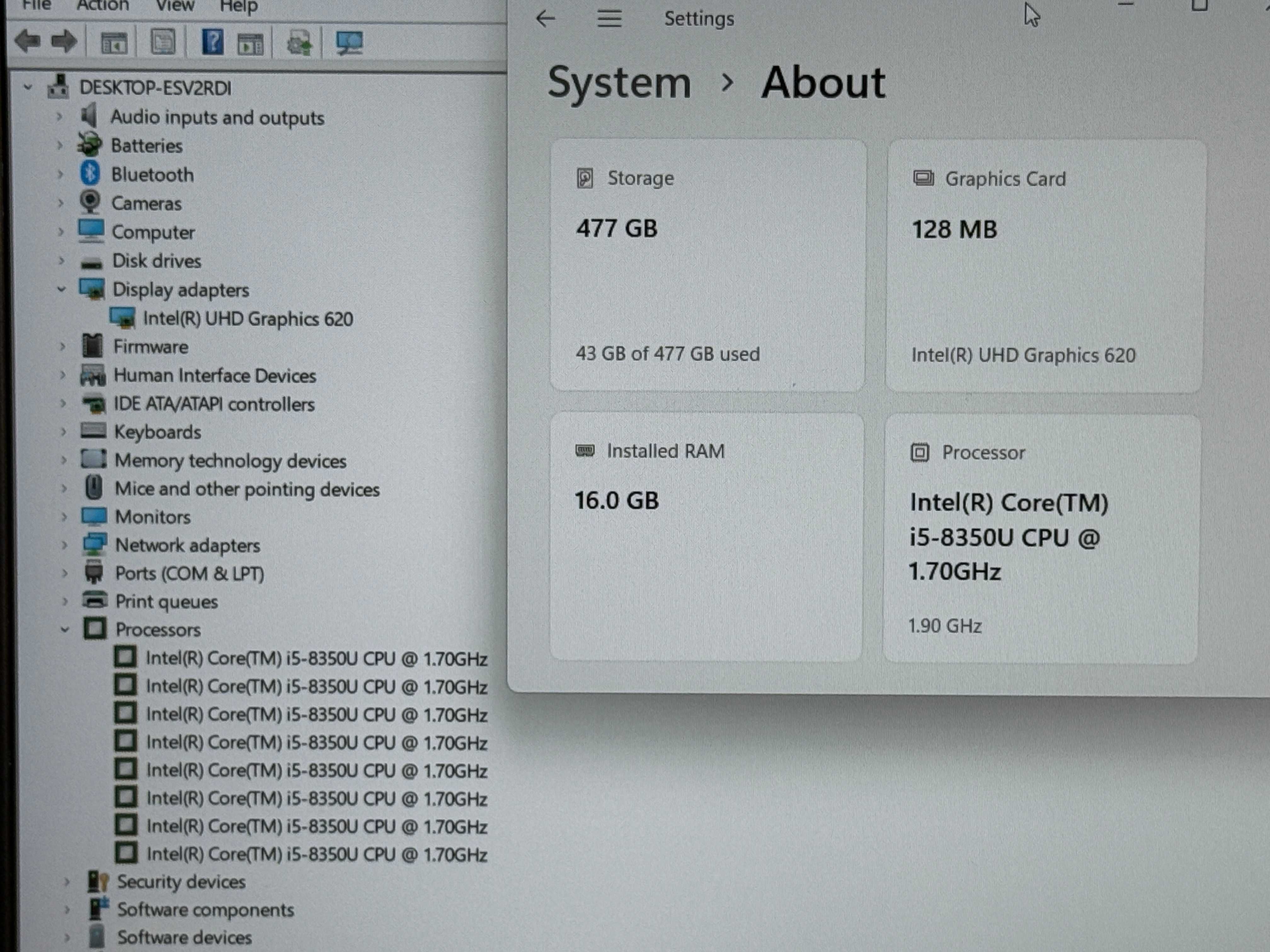The width and height of the screenshot is (1270, 952).
Task: Collapse the DESKTOP-ESV2RDI root node
Action: click(x=27, y=88)
